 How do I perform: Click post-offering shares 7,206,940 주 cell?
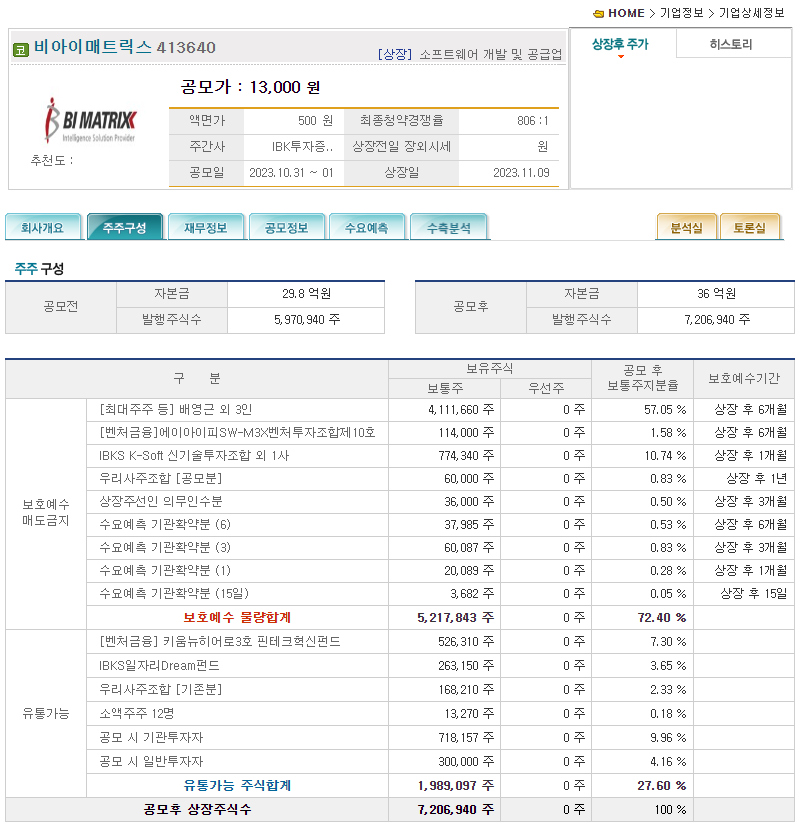(716, 320)
